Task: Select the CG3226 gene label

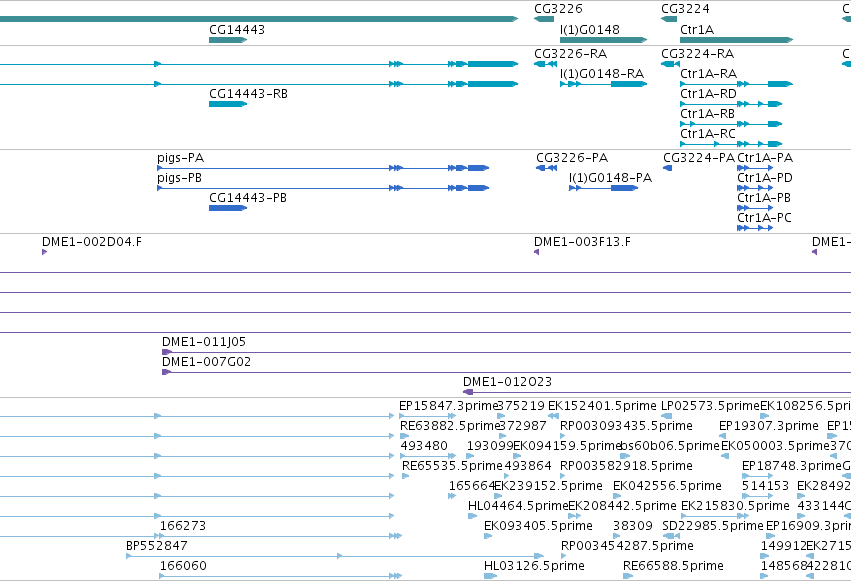Action: [558, 9]
